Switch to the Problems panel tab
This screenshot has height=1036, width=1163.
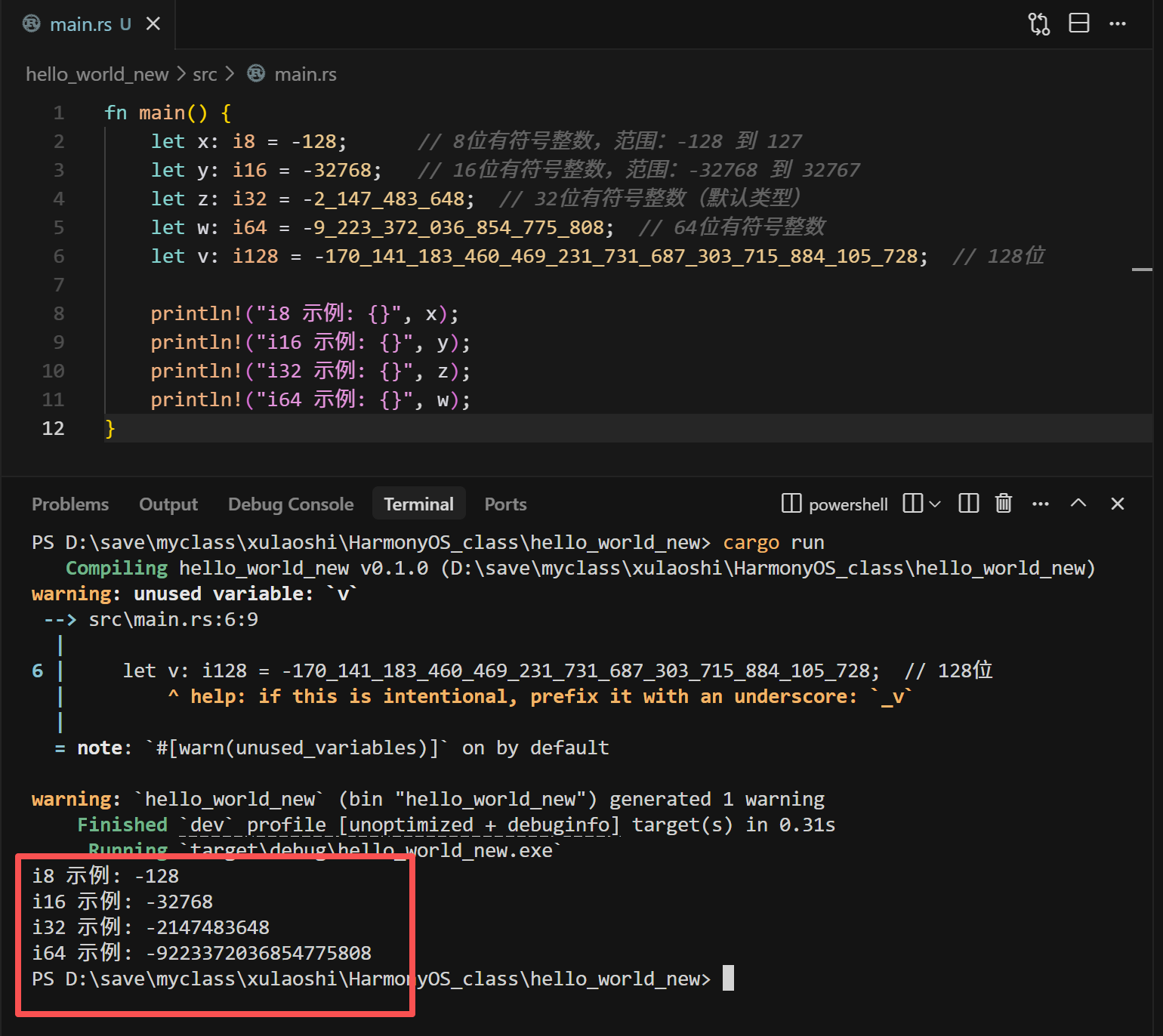[70, 504]
